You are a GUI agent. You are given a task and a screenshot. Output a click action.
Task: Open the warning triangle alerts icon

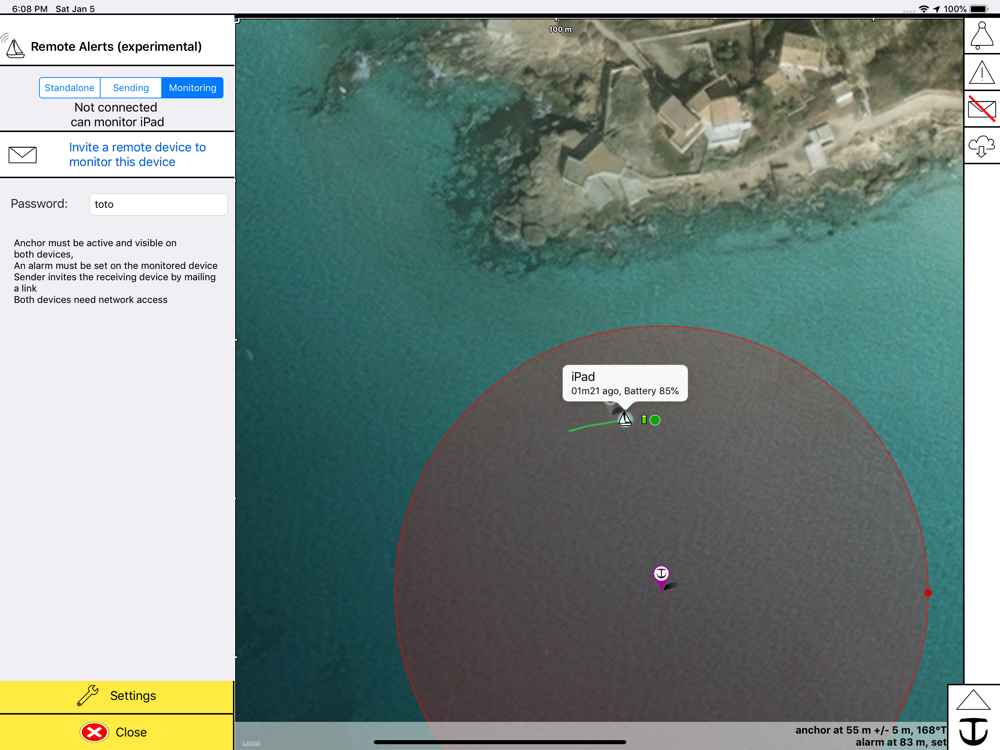pyautogui.click(x=982, y=73)
